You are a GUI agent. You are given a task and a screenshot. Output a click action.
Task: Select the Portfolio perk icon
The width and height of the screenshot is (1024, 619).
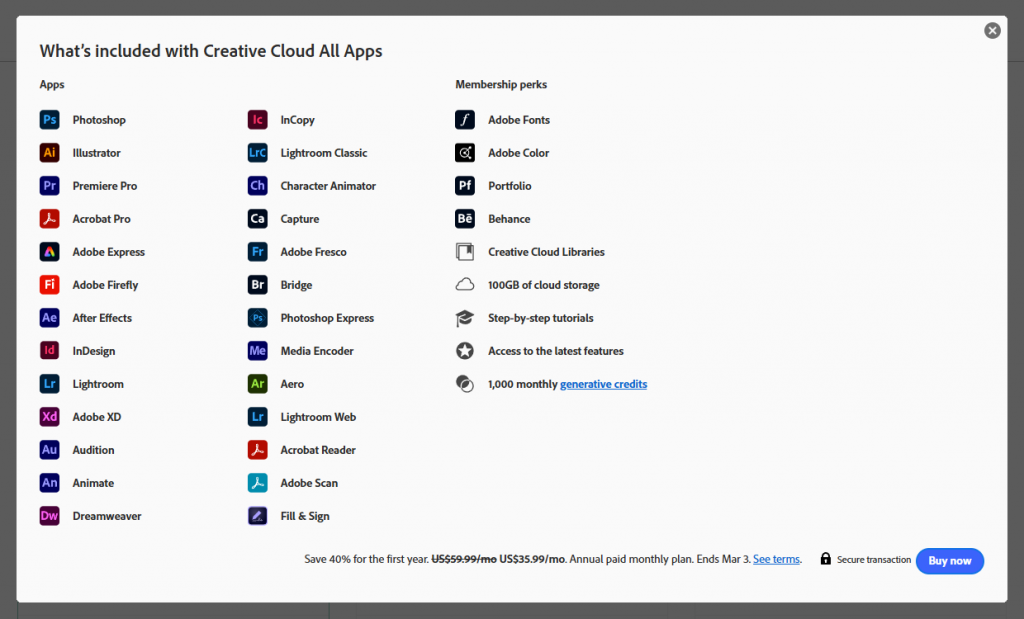(464, 185)
